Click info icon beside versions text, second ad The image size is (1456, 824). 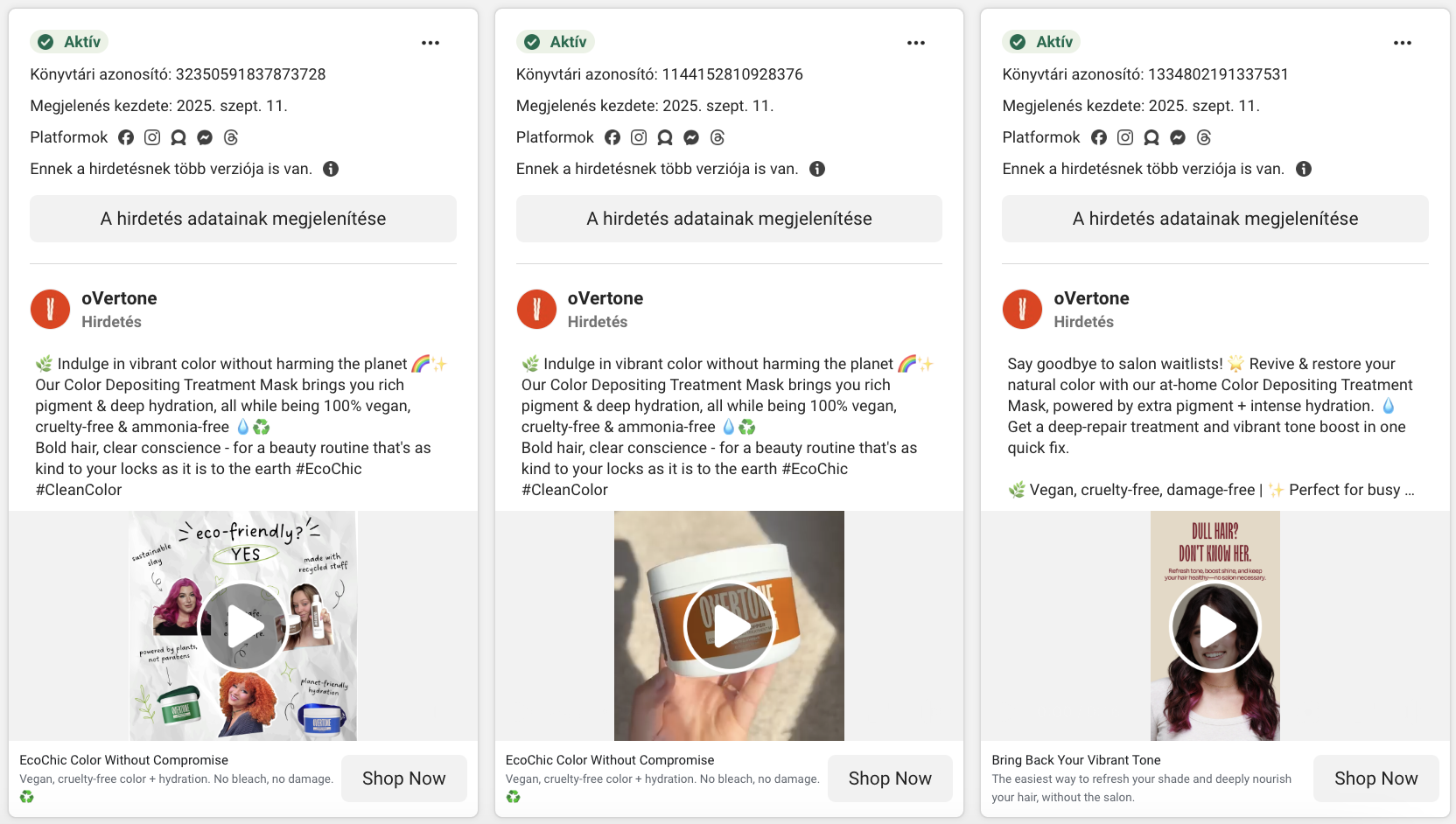(816, 169)
